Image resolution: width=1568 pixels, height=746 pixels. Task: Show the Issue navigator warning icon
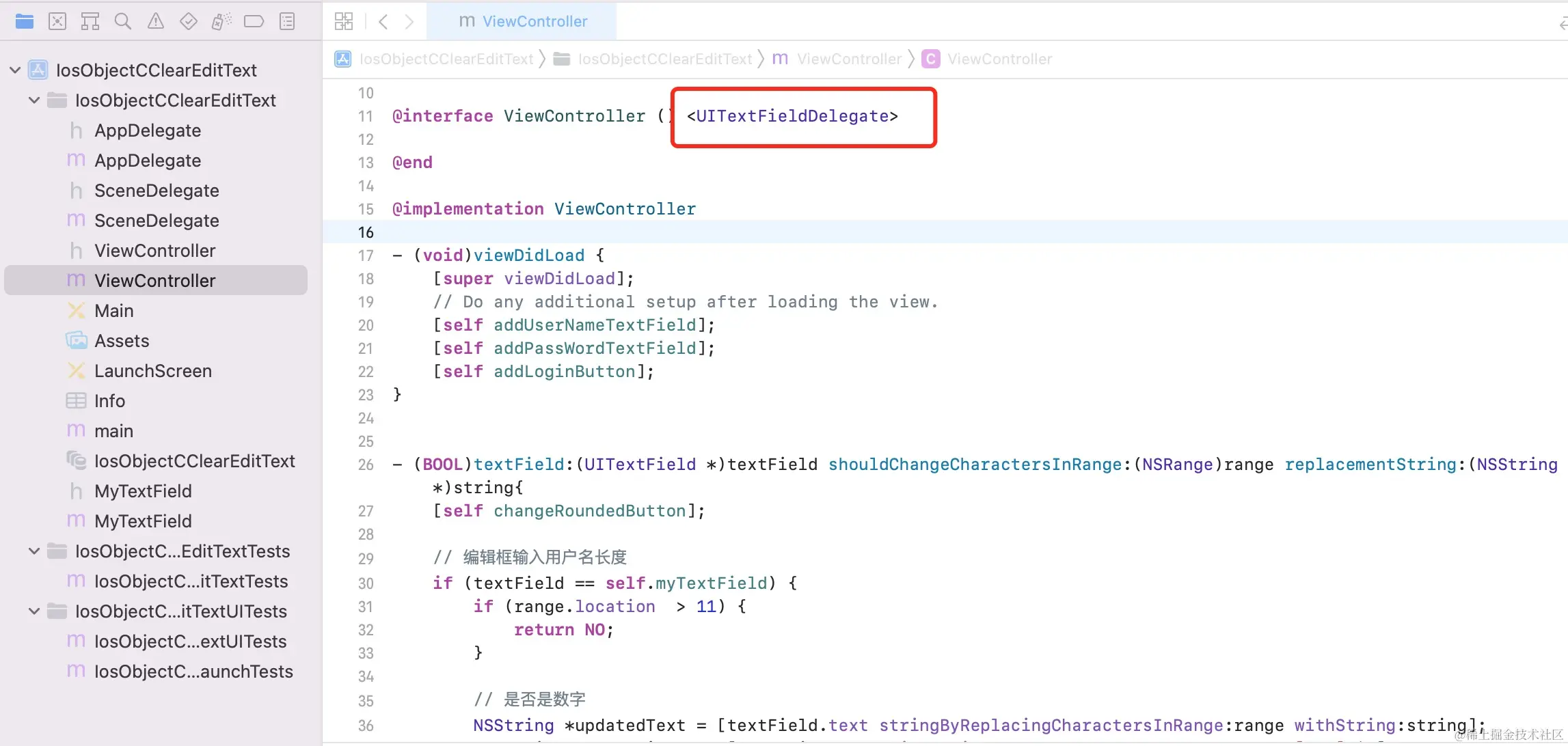[x=156, y=22]
